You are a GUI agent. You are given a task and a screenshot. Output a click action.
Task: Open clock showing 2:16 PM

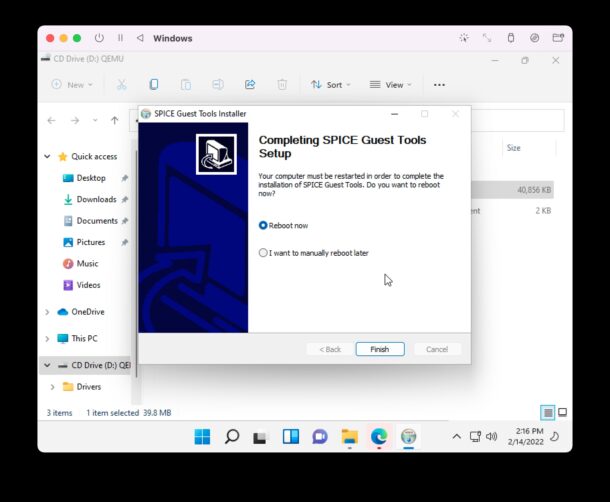click(526, 437)
